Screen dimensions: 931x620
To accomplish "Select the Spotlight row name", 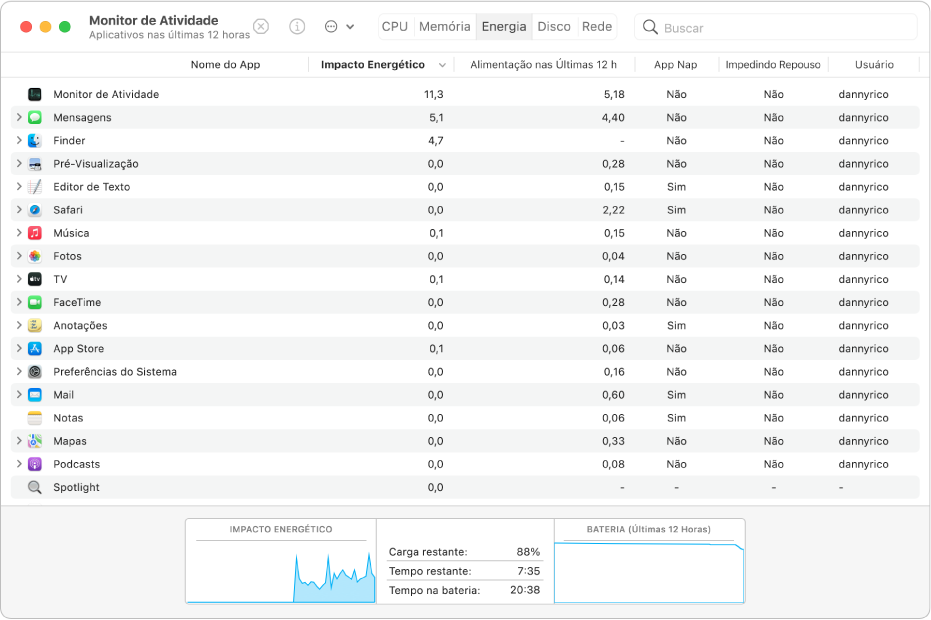I will pos(77,488).
